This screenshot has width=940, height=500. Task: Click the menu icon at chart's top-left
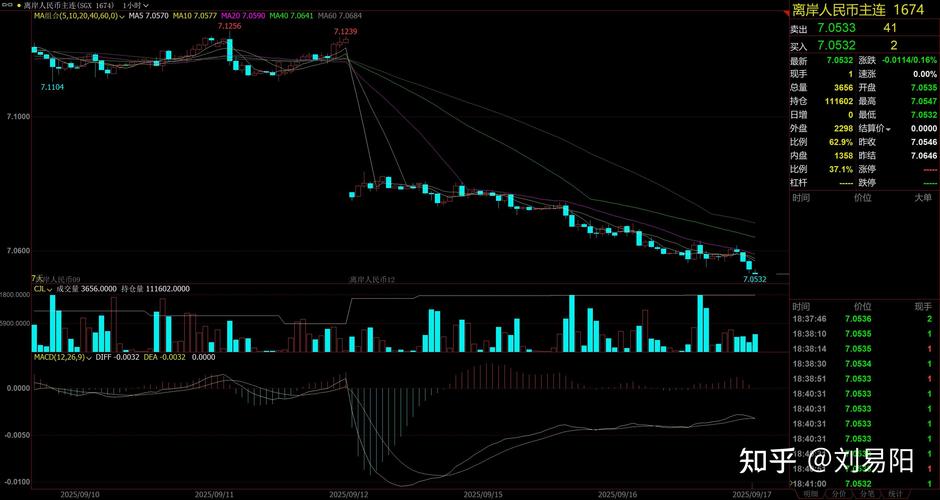click(x=5, y=5)
